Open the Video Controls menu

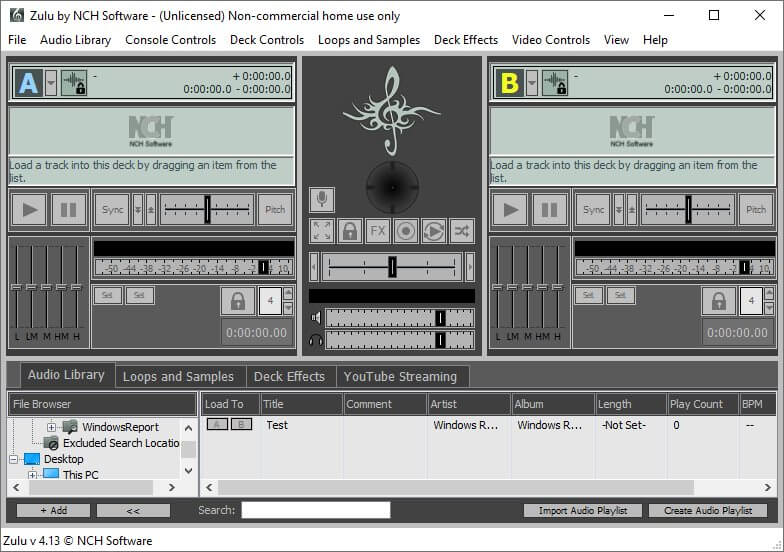click(550, 40)
